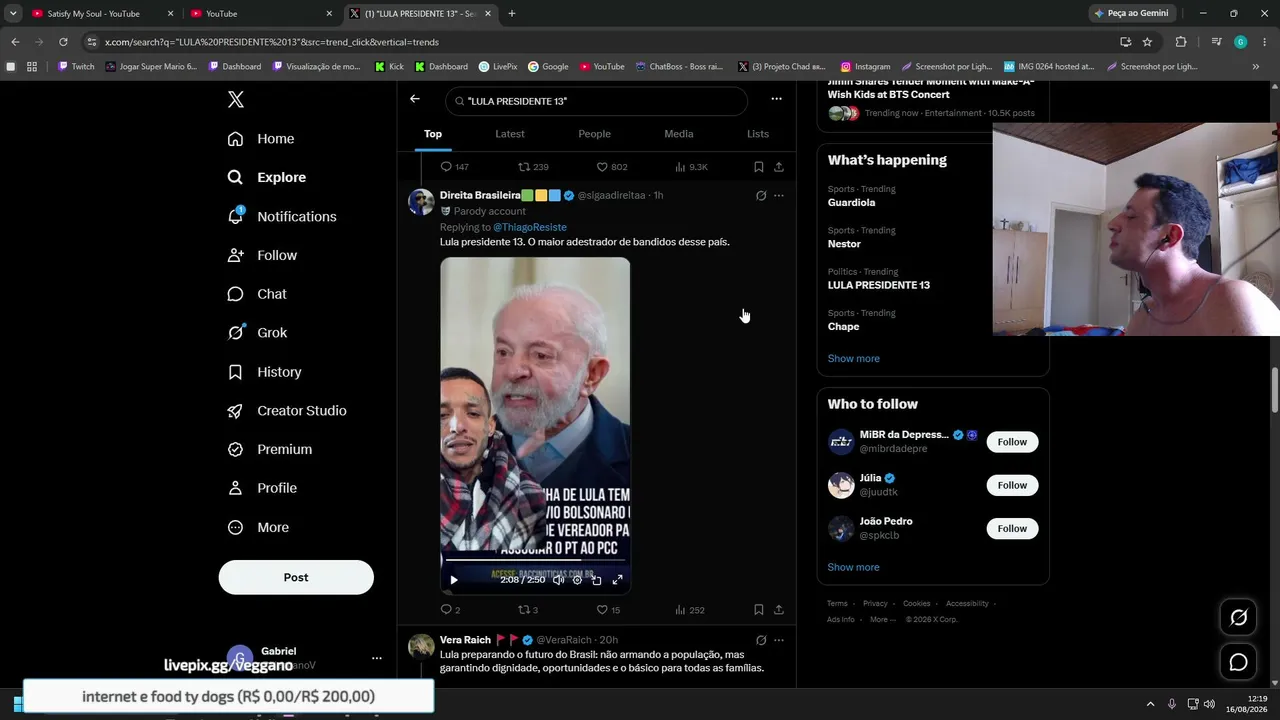Open Premium in the sidebar

click(269, 449)
